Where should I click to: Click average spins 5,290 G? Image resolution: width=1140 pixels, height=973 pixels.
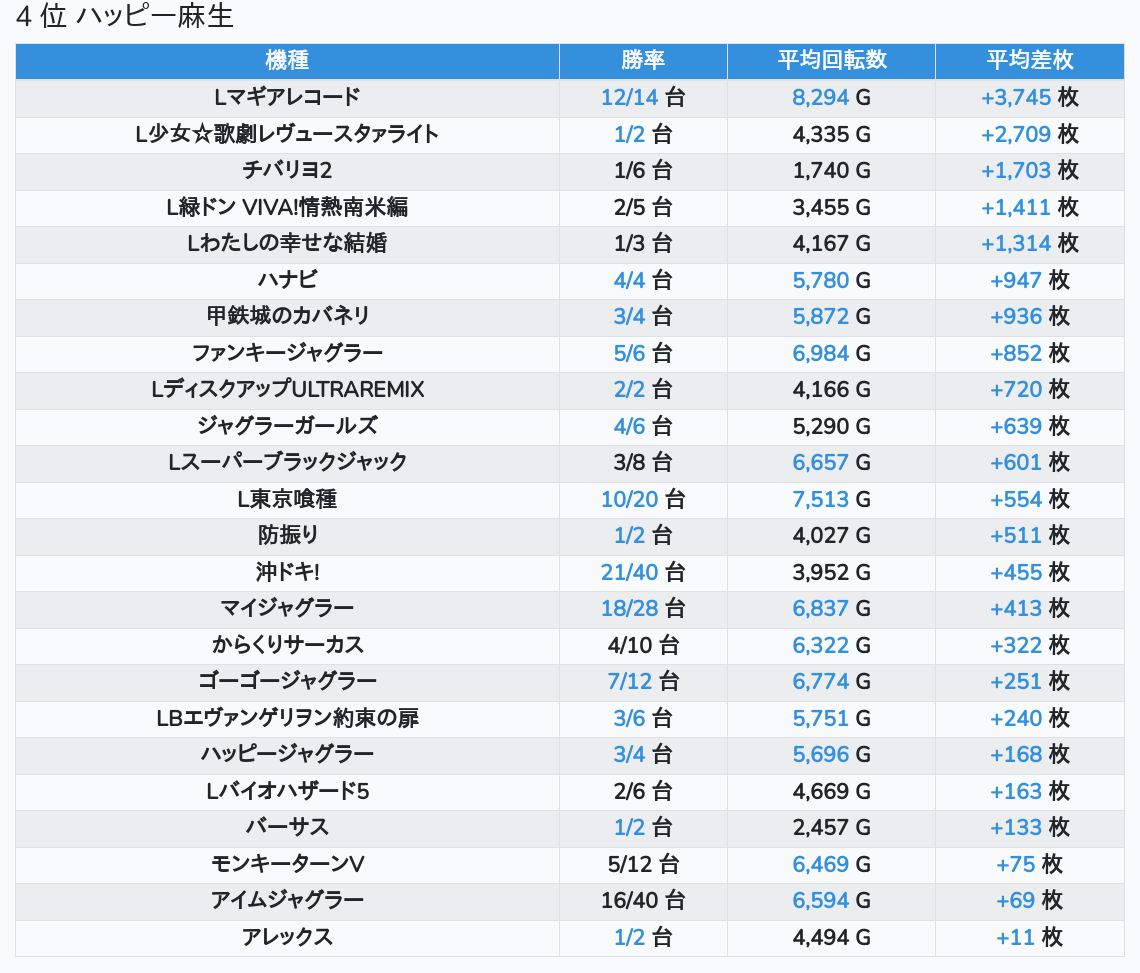[x=831, y=426]
